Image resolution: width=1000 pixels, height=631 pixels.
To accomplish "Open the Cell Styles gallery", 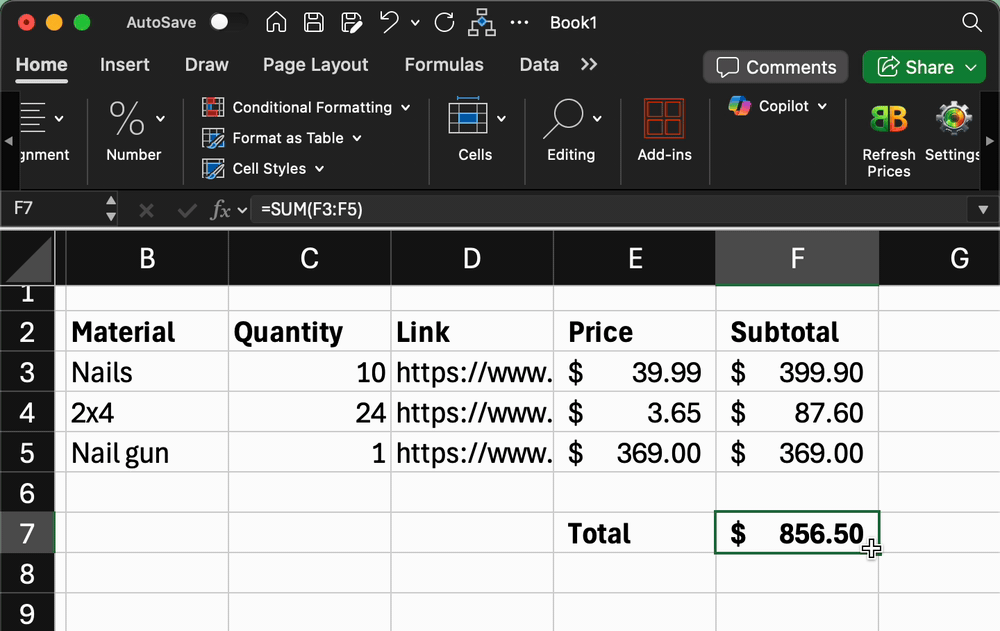I will coord(213,169).
